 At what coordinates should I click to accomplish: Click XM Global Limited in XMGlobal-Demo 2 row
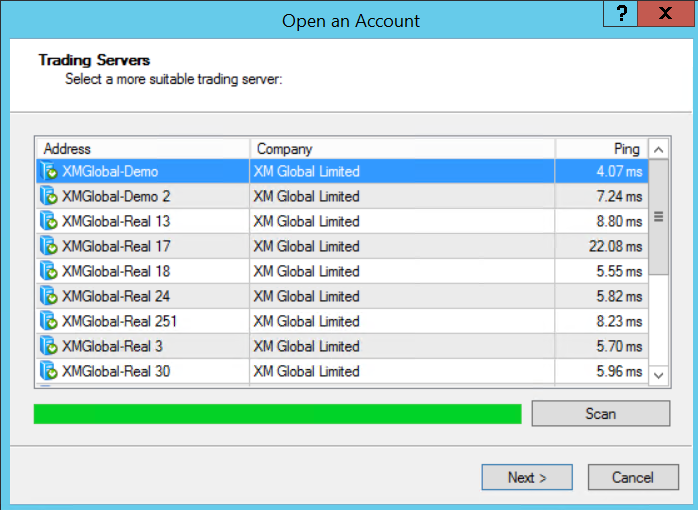click(307, 196)
